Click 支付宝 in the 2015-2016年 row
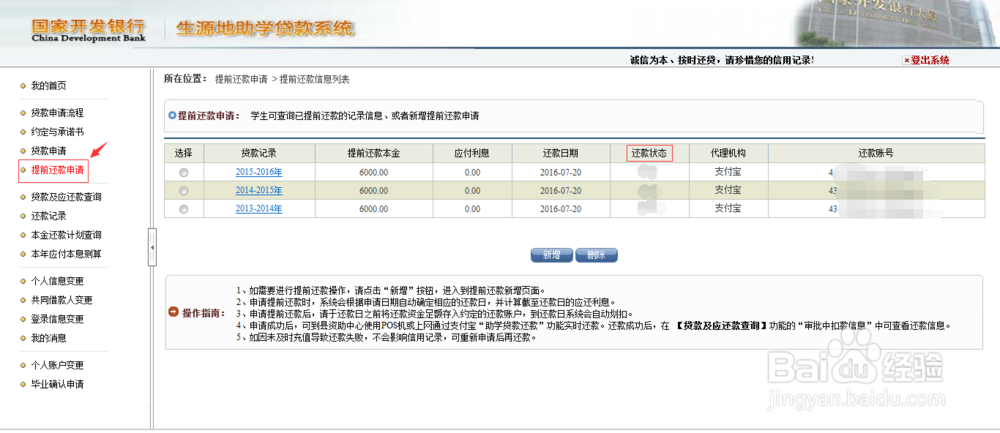This screenshot has width=1000, height=433. (x=728, y=172)
